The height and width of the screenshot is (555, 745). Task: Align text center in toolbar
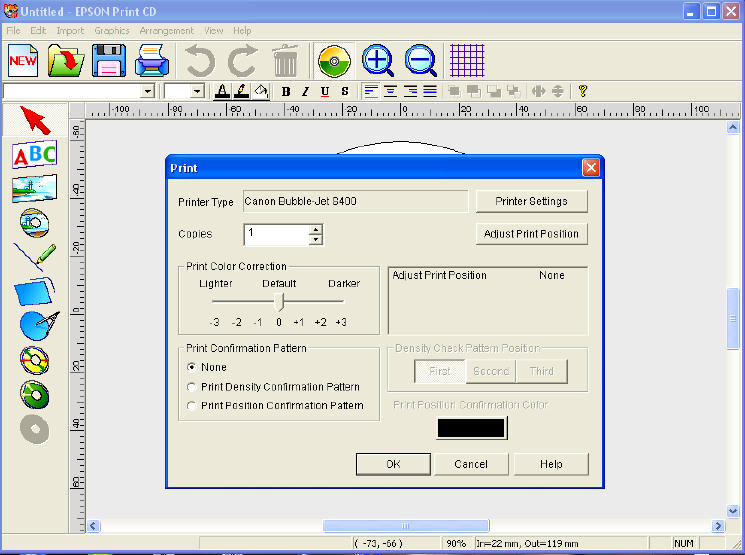tap(390, 91)
